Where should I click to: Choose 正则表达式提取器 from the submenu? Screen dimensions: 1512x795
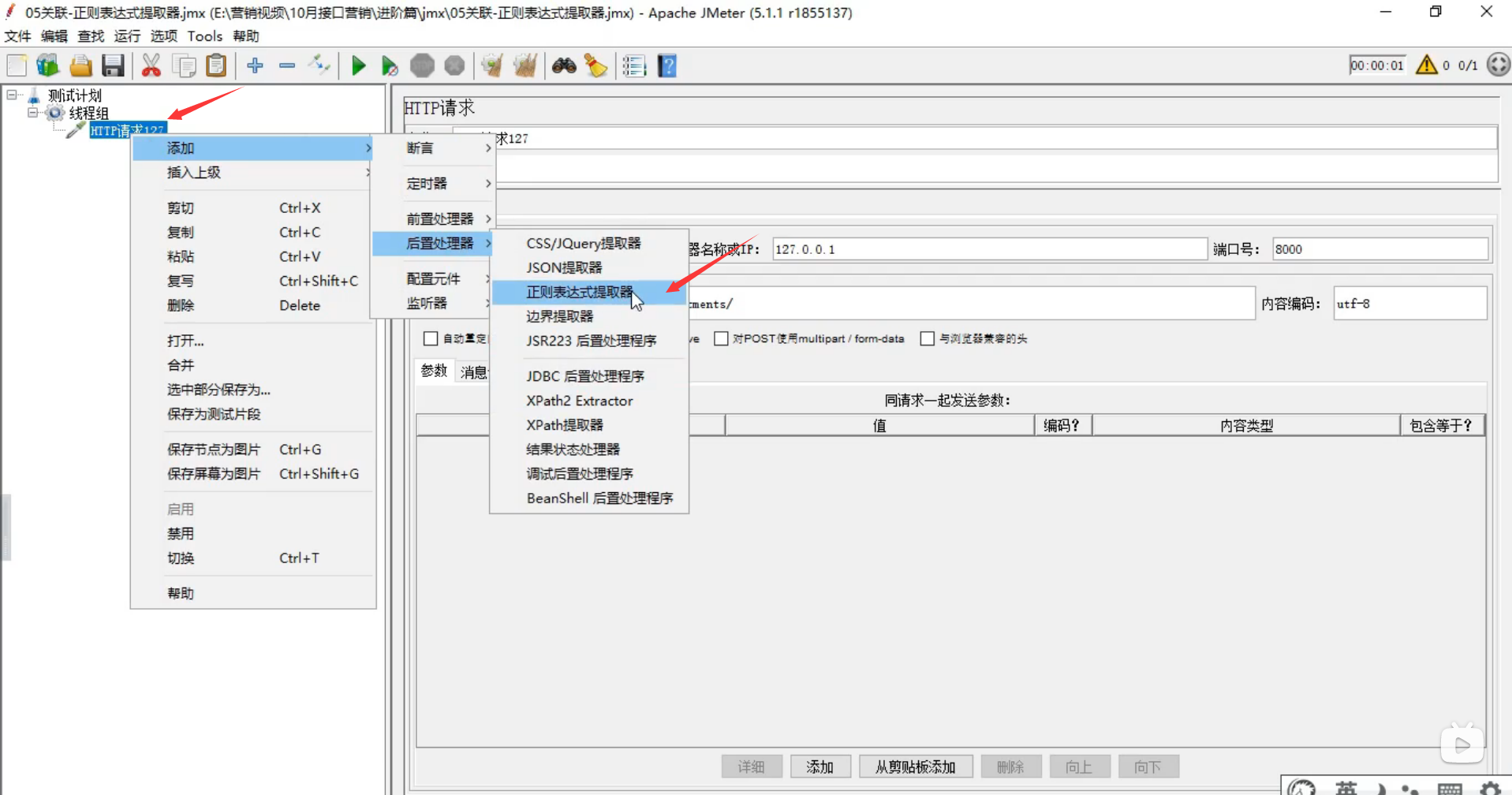589,292
